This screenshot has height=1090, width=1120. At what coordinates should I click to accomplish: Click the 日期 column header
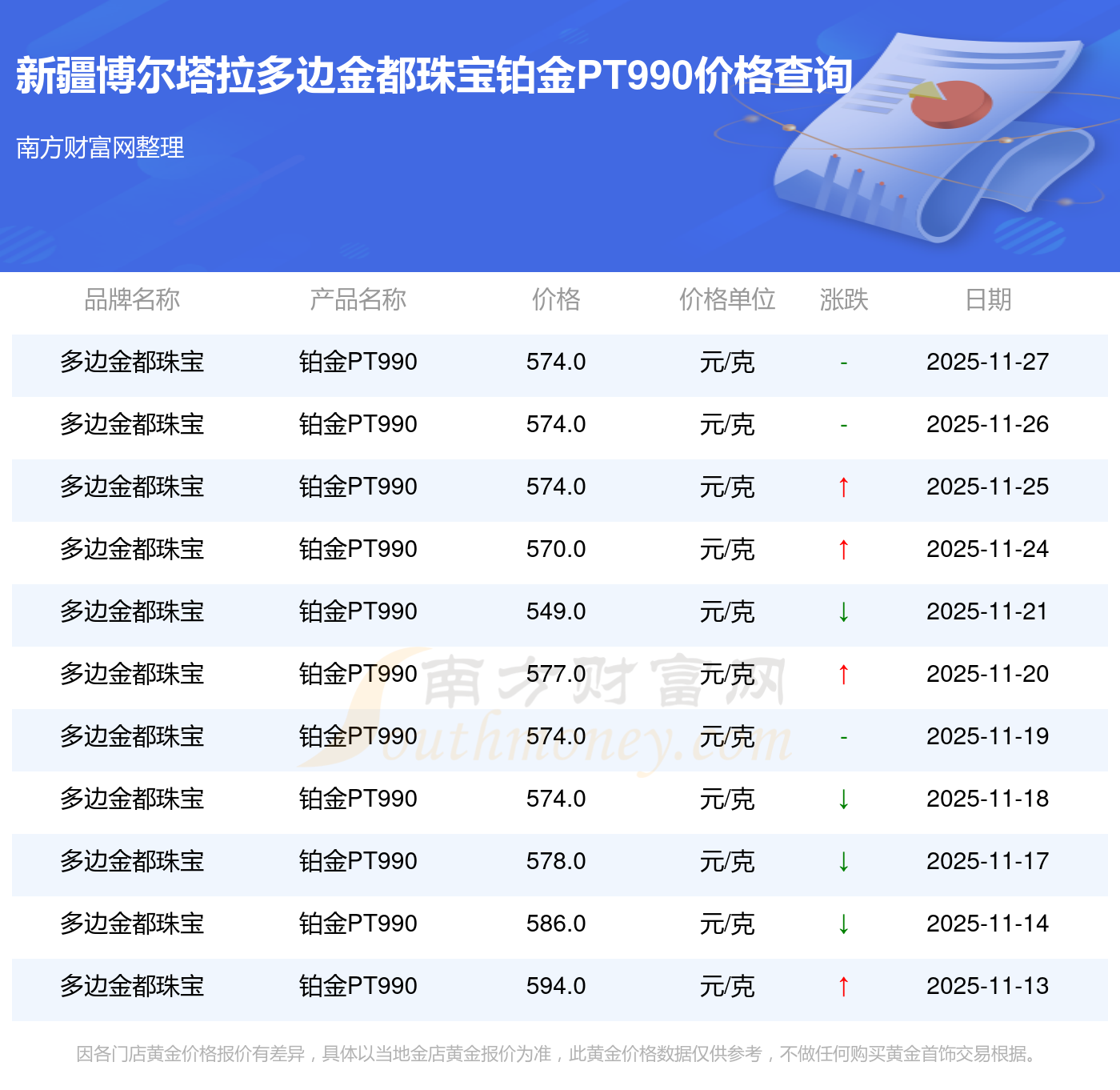point(988,299)
